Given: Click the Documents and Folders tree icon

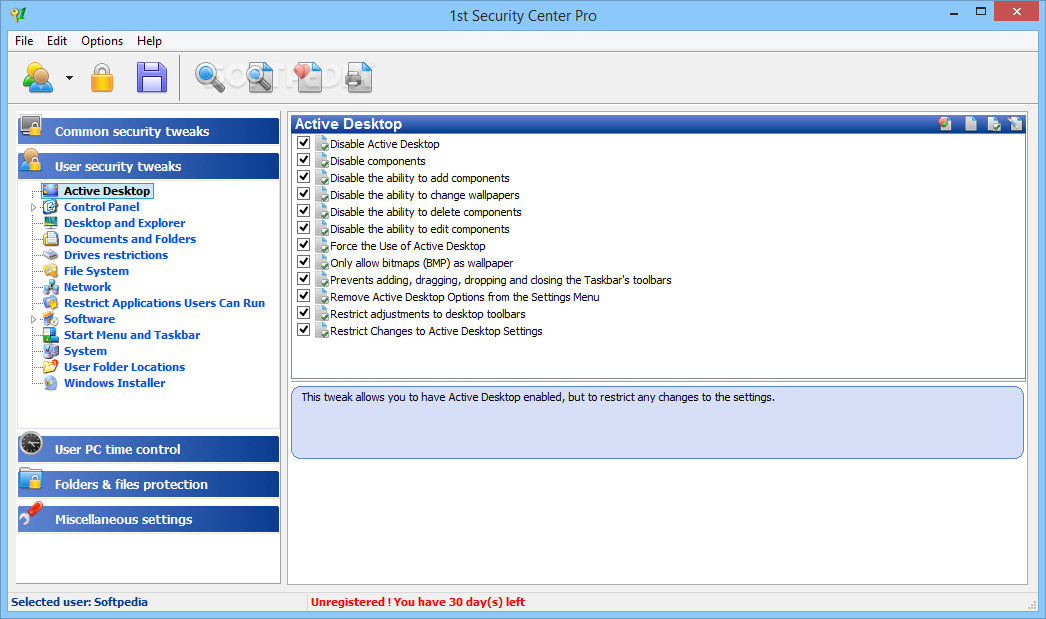Looking at the screenshot, I should [x=51, y=239].
